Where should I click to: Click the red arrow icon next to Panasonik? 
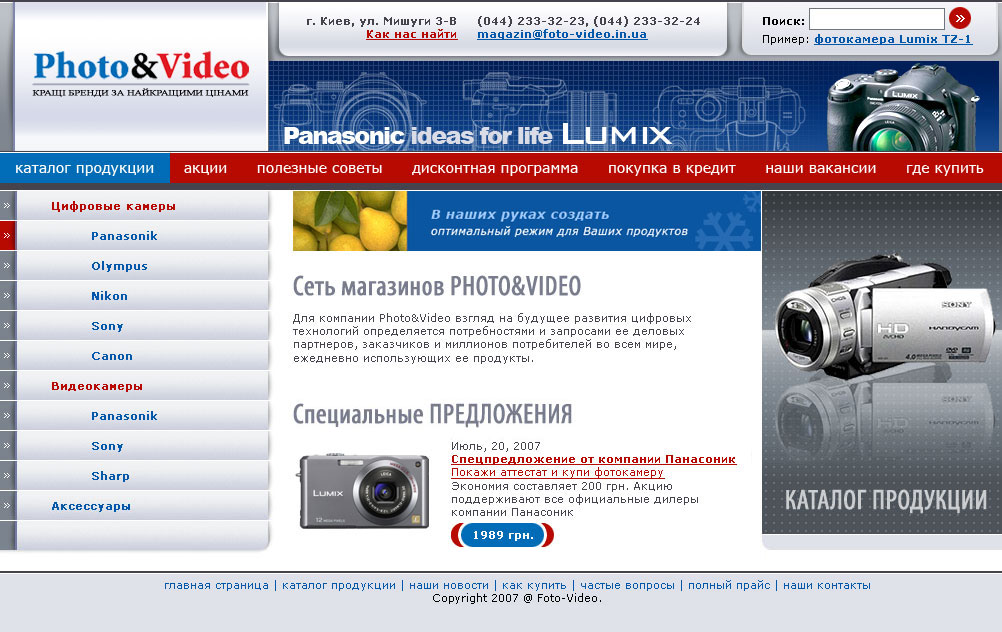click(7, 236)
